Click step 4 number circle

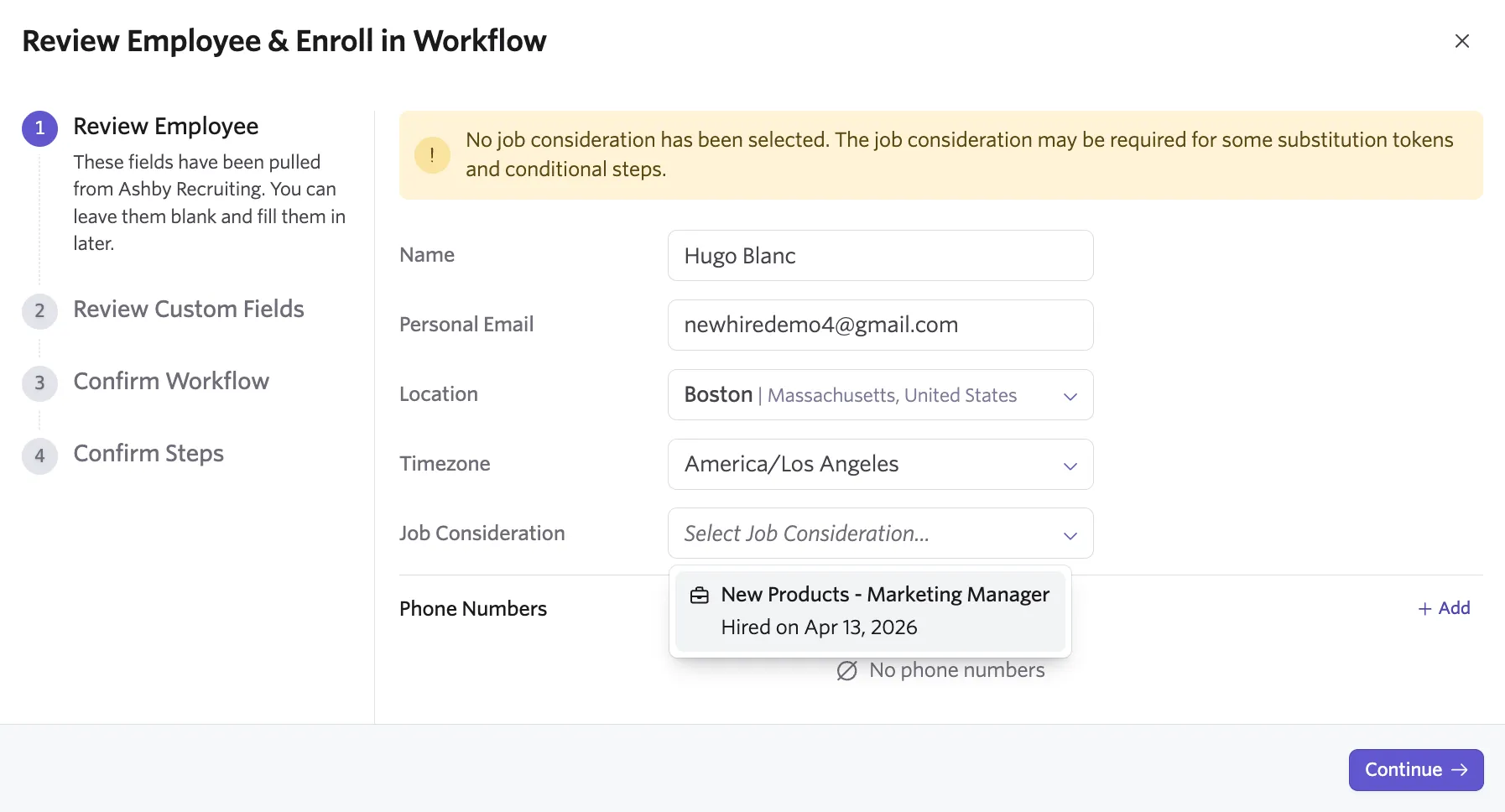pyautogui.click(x=39, y=455)
